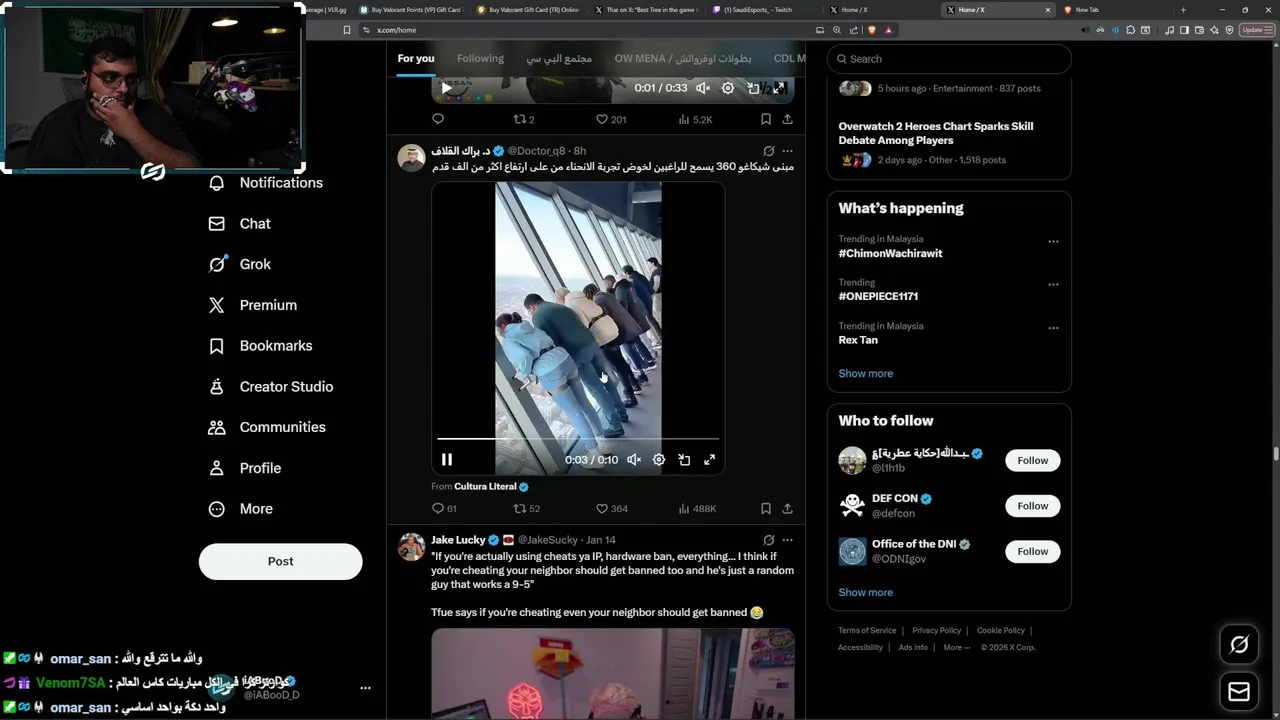Open settings gear on top 0:33 video

tap(728, 88)
